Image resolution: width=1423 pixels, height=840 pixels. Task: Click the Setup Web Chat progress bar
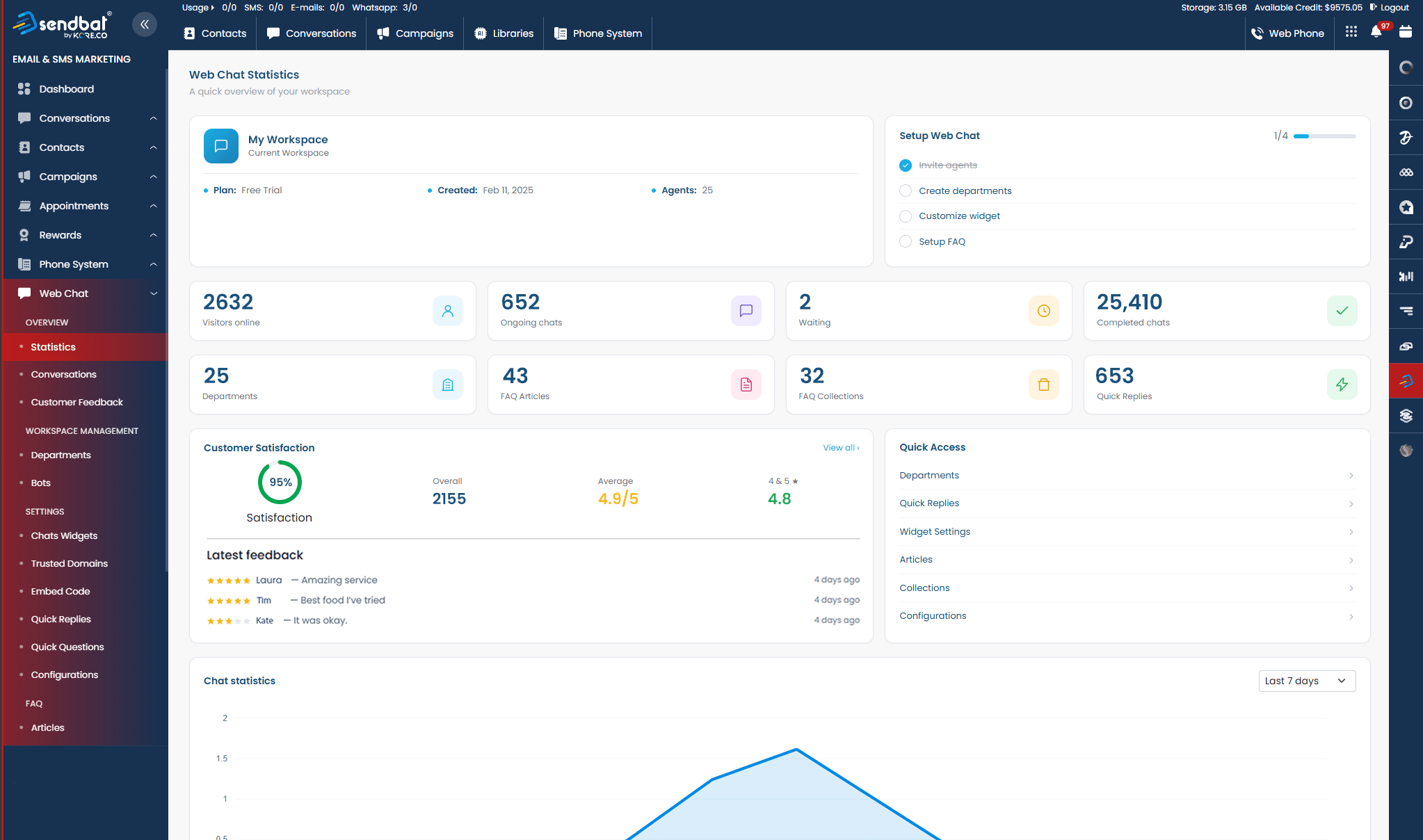tap(1324, 136)
